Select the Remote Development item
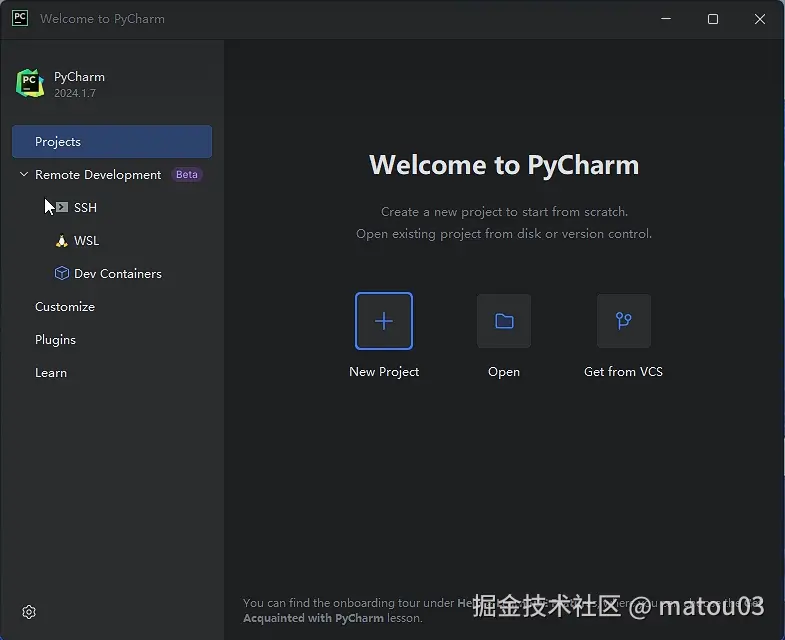 coord(98,174)
